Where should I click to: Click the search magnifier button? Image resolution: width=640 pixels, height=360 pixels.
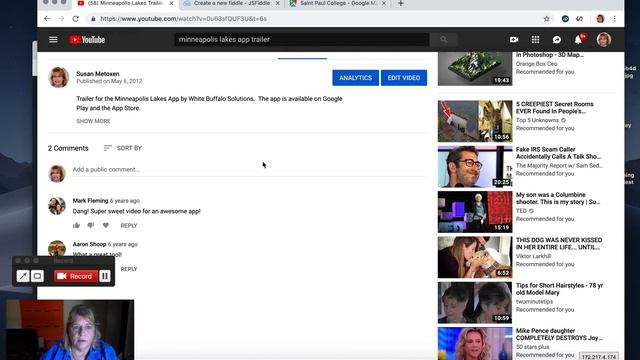(x=444, y=40)
